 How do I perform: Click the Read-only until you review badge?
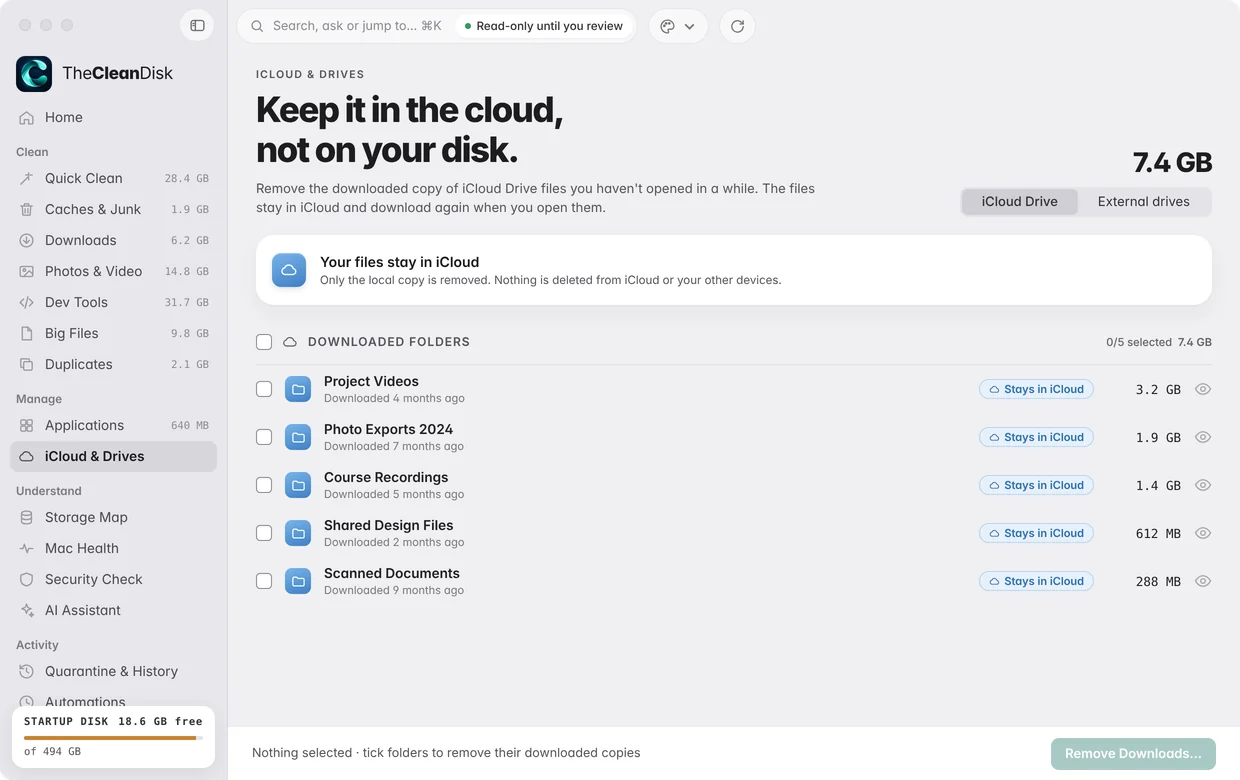(x=544, y=26)
